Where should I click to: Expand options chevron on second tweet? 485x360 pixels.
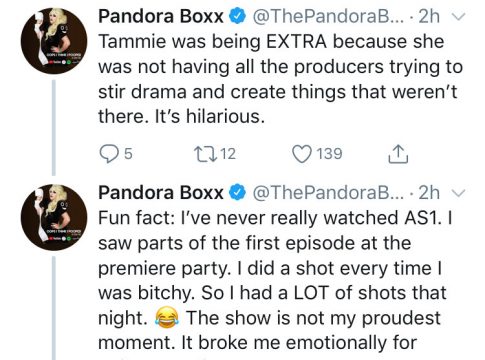(x=459, y=193)
